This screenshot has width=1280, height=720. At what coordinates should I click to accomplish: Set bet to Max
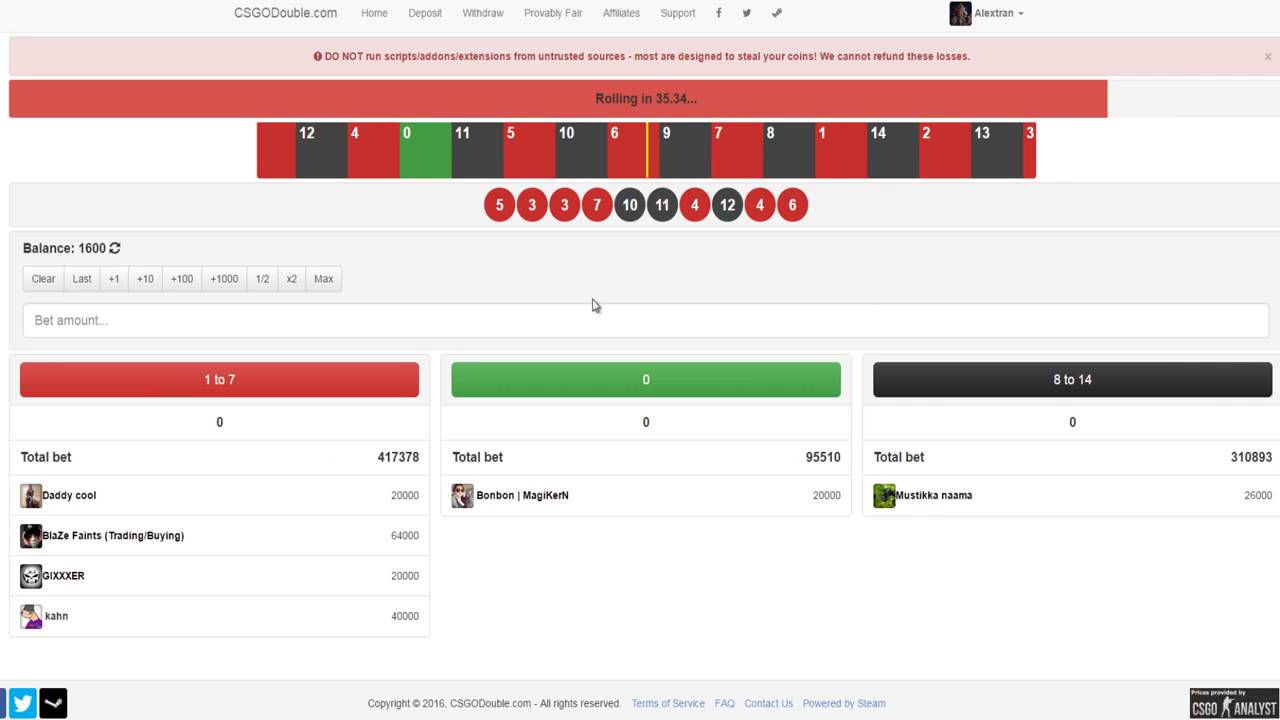[323, 279]
